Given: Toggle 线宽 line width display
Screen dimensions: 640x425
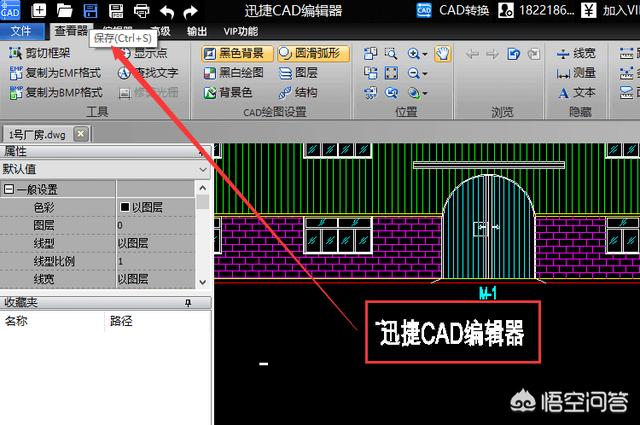Looking at the screenshot, I should tap(576, 53).
